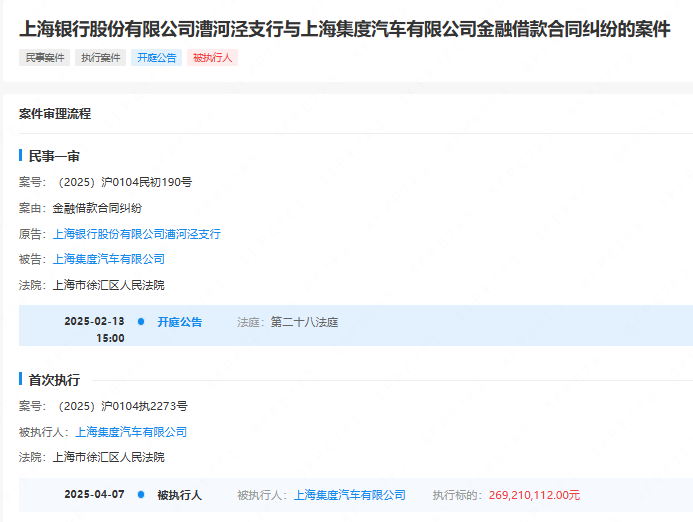Click the 民事案件 tag under the title
The height and width of the screenshot is (522, 693).
pyautogui.click(x=45, y=58)
